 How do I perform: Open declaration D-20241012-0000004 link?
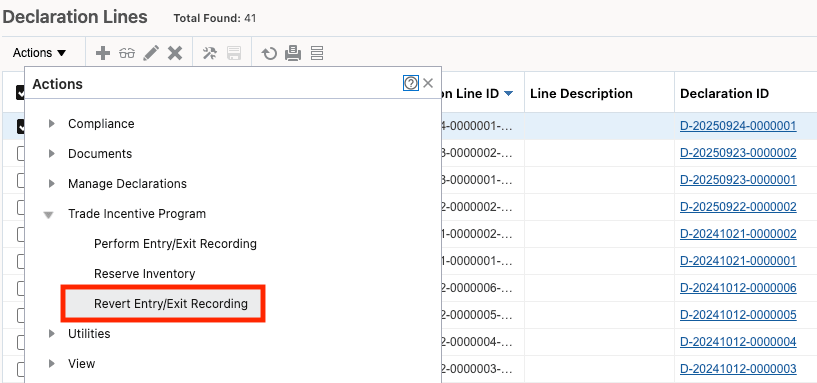[x=738, y=342]
